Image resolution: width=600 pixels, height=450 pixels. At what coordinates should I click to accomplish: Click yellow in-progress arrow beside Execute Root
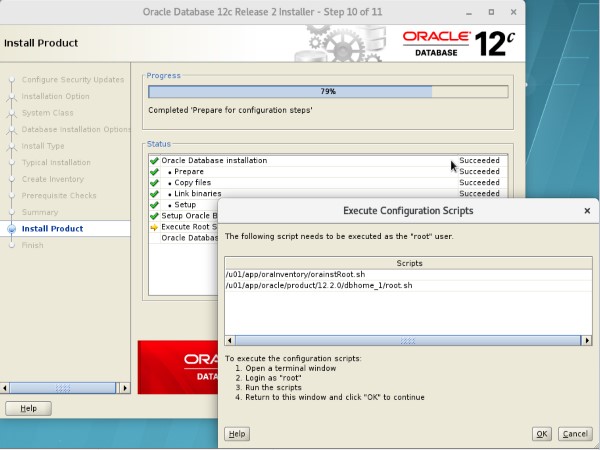[x=154, y=227]
